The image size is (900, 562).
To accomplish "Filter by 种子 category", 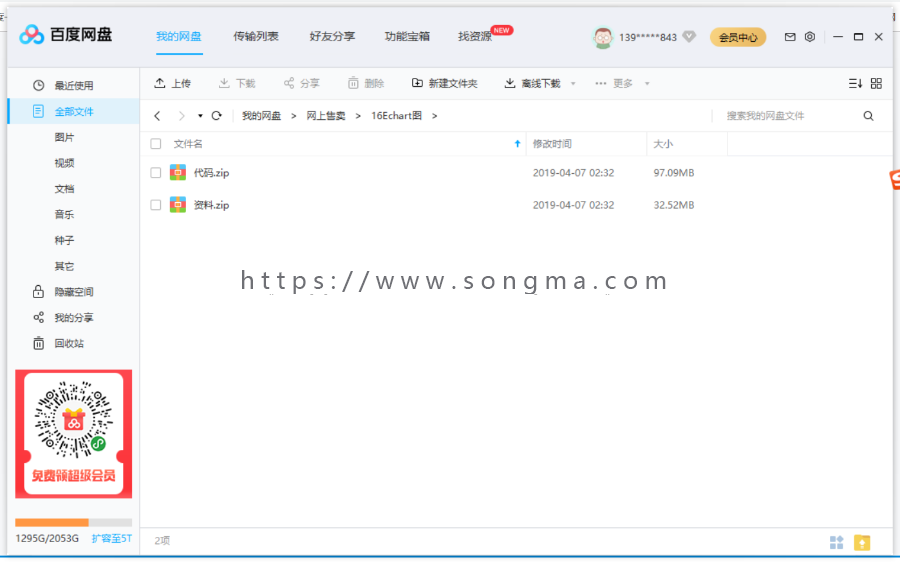I will coord(64,241).
